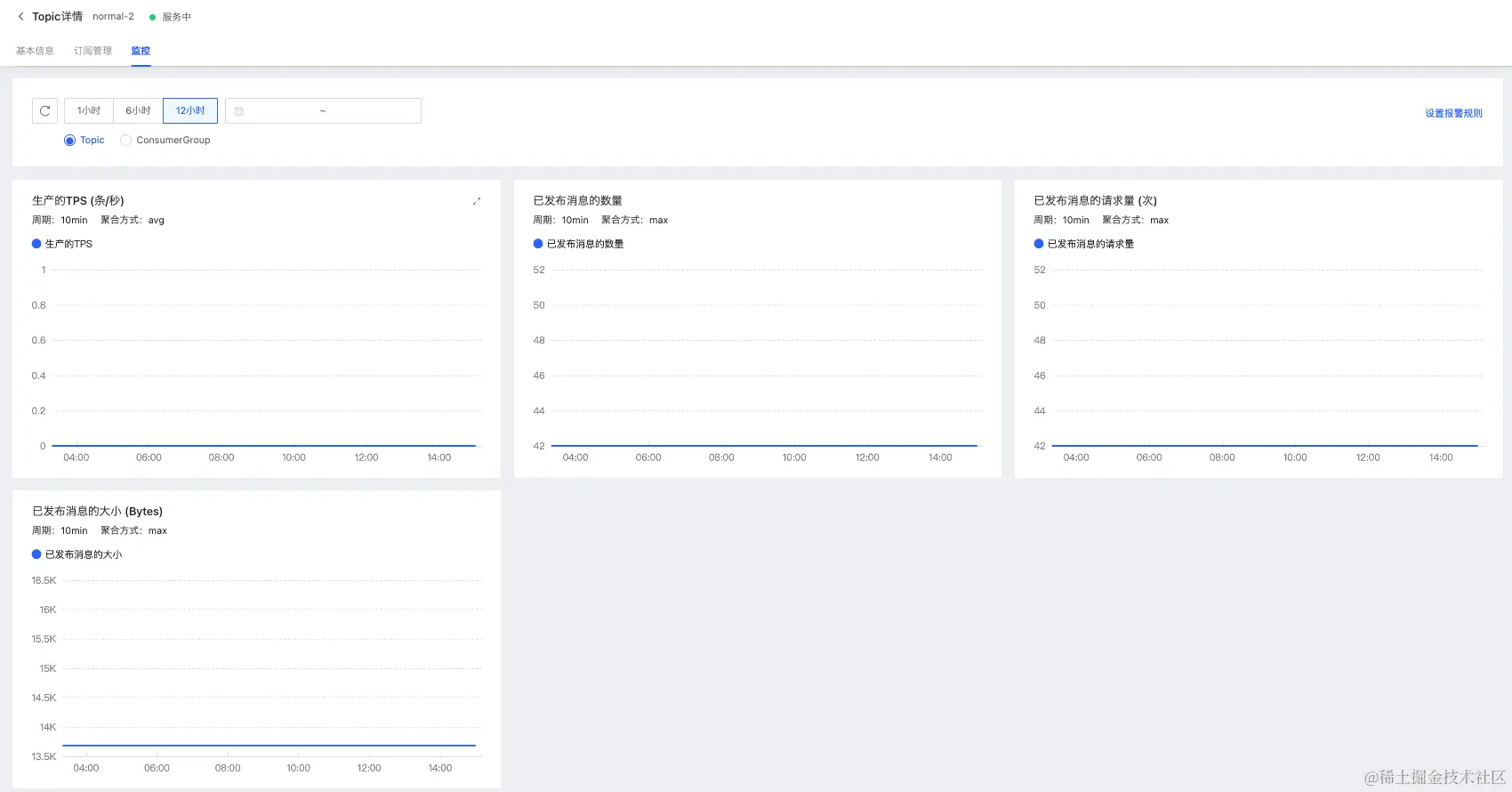1512x792 pixels.
Task: Open the calendar icon in date range
Action: pyautogui.click(x=239, y=111)
